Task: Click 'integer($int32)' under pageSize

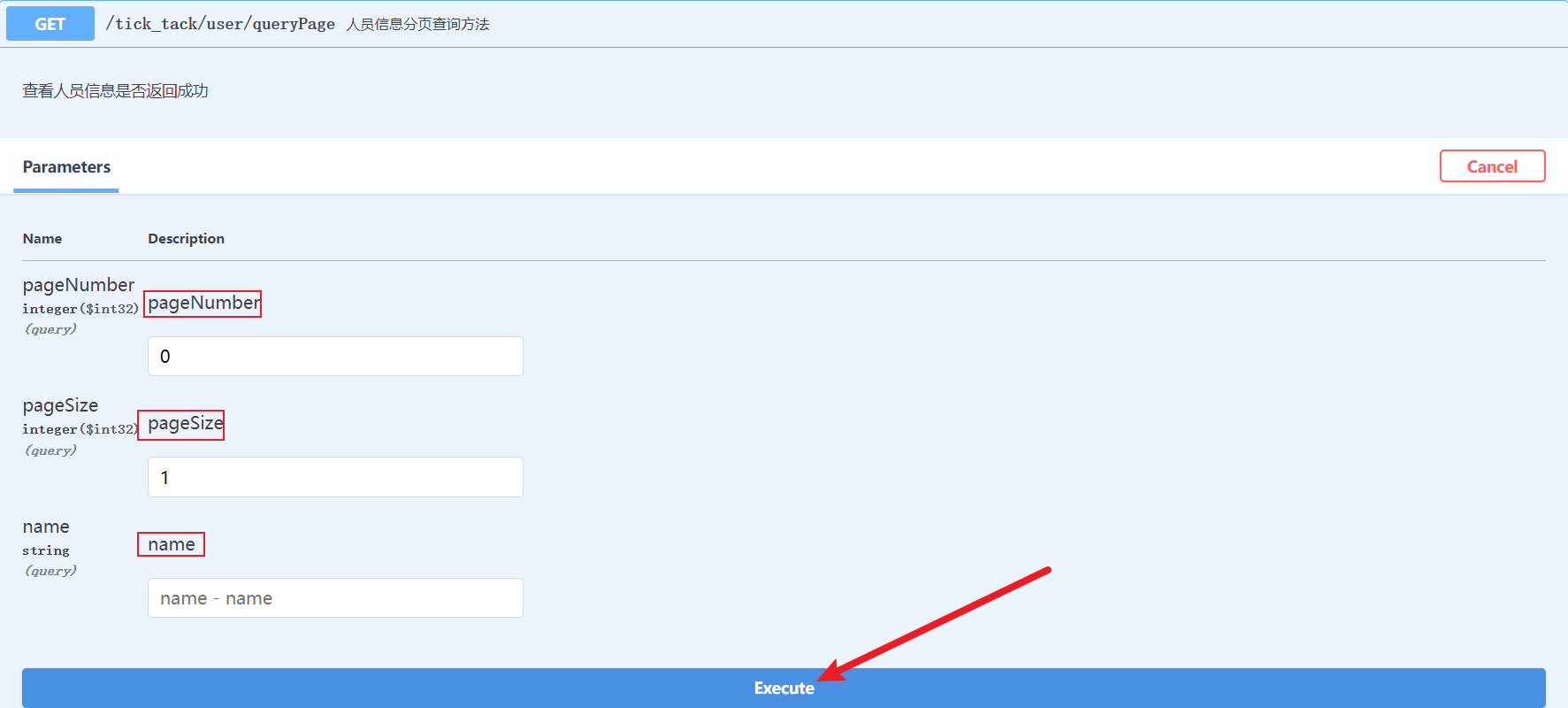Action: coord(80,429)
